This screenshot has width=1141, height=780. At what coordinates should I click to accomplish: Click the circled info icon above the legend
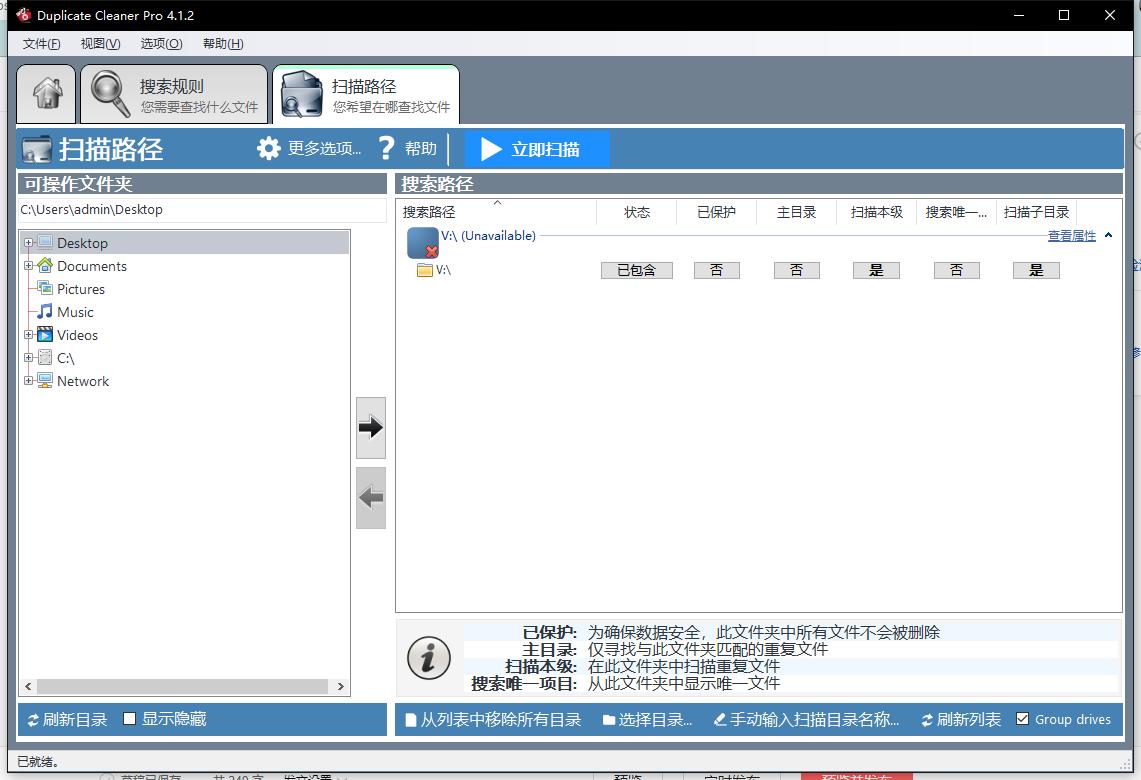click(x=428, y=658)
